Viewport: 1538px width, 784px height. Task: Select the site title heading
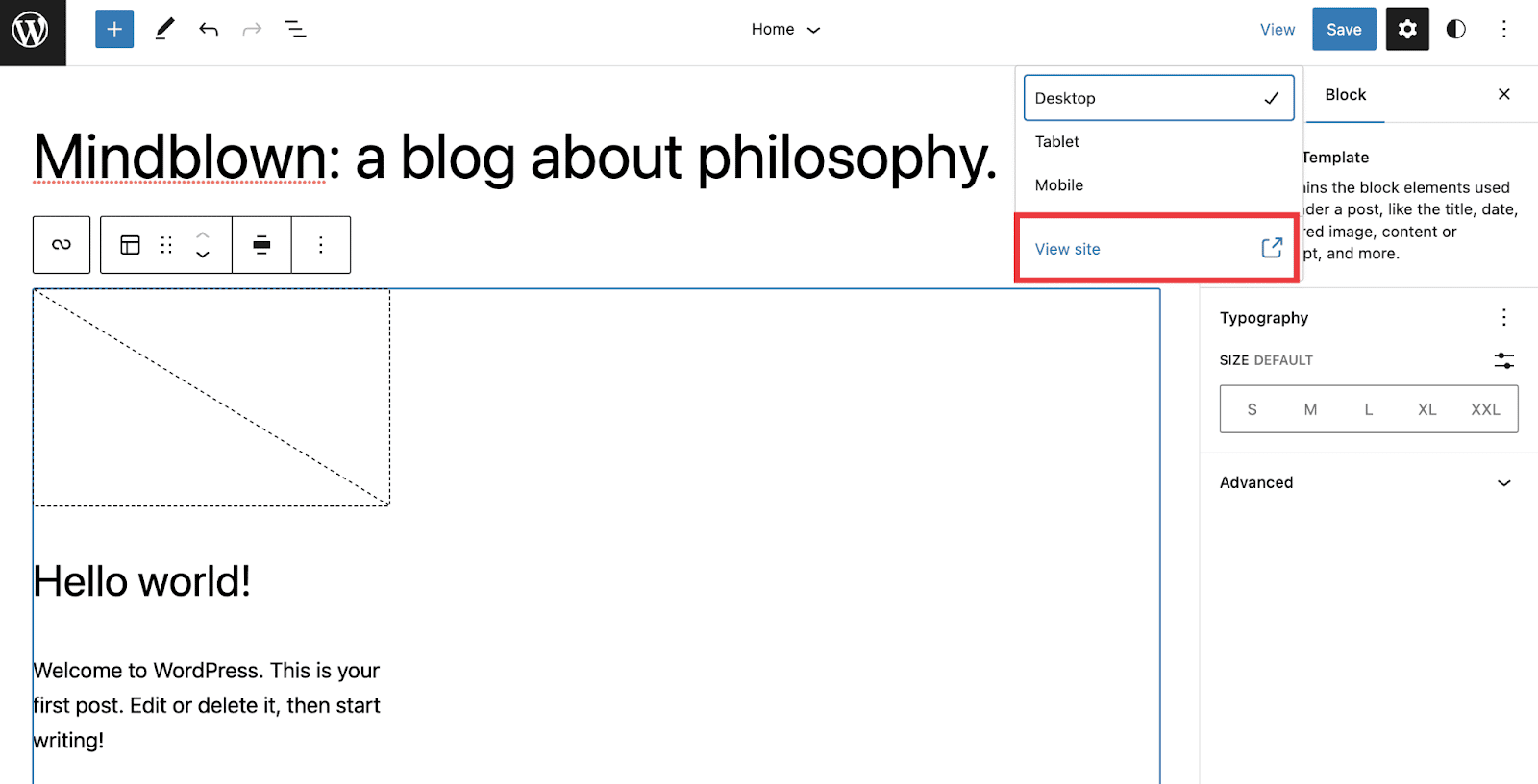(515, 157)
